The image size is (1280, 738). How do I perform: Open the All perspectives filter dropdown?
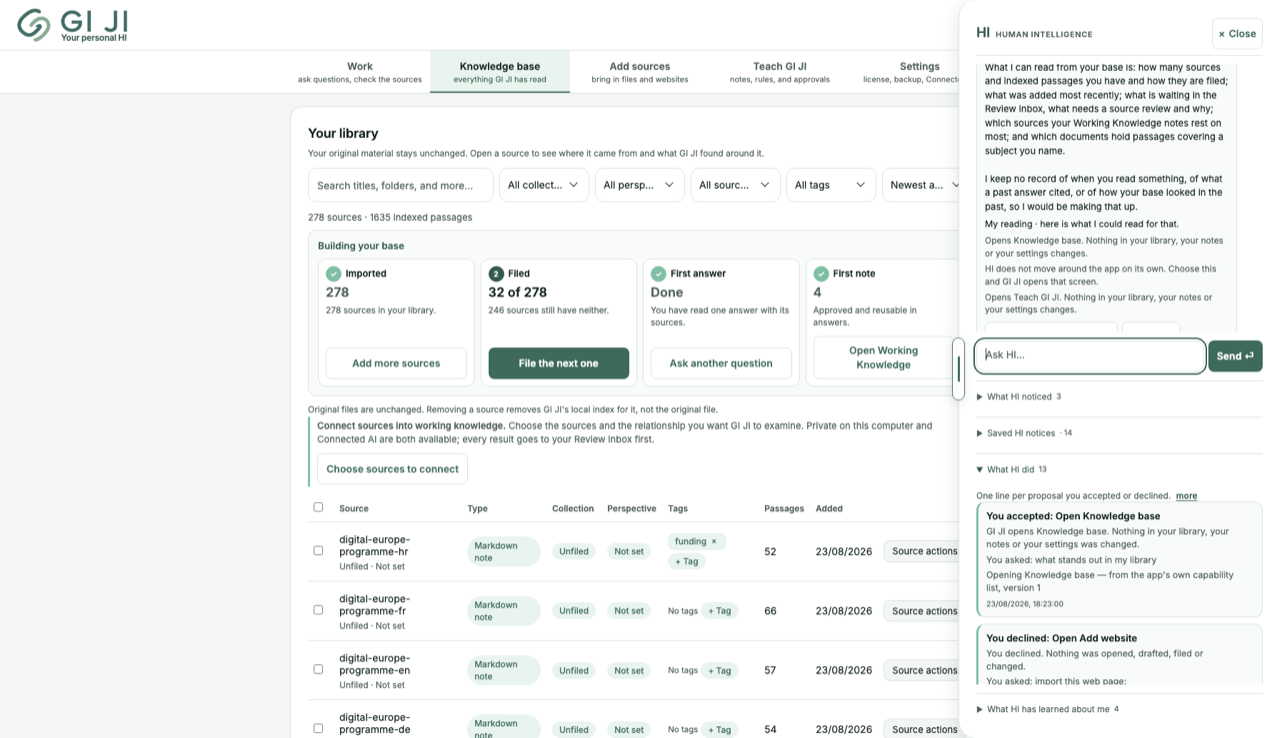(x=640, y=185)
